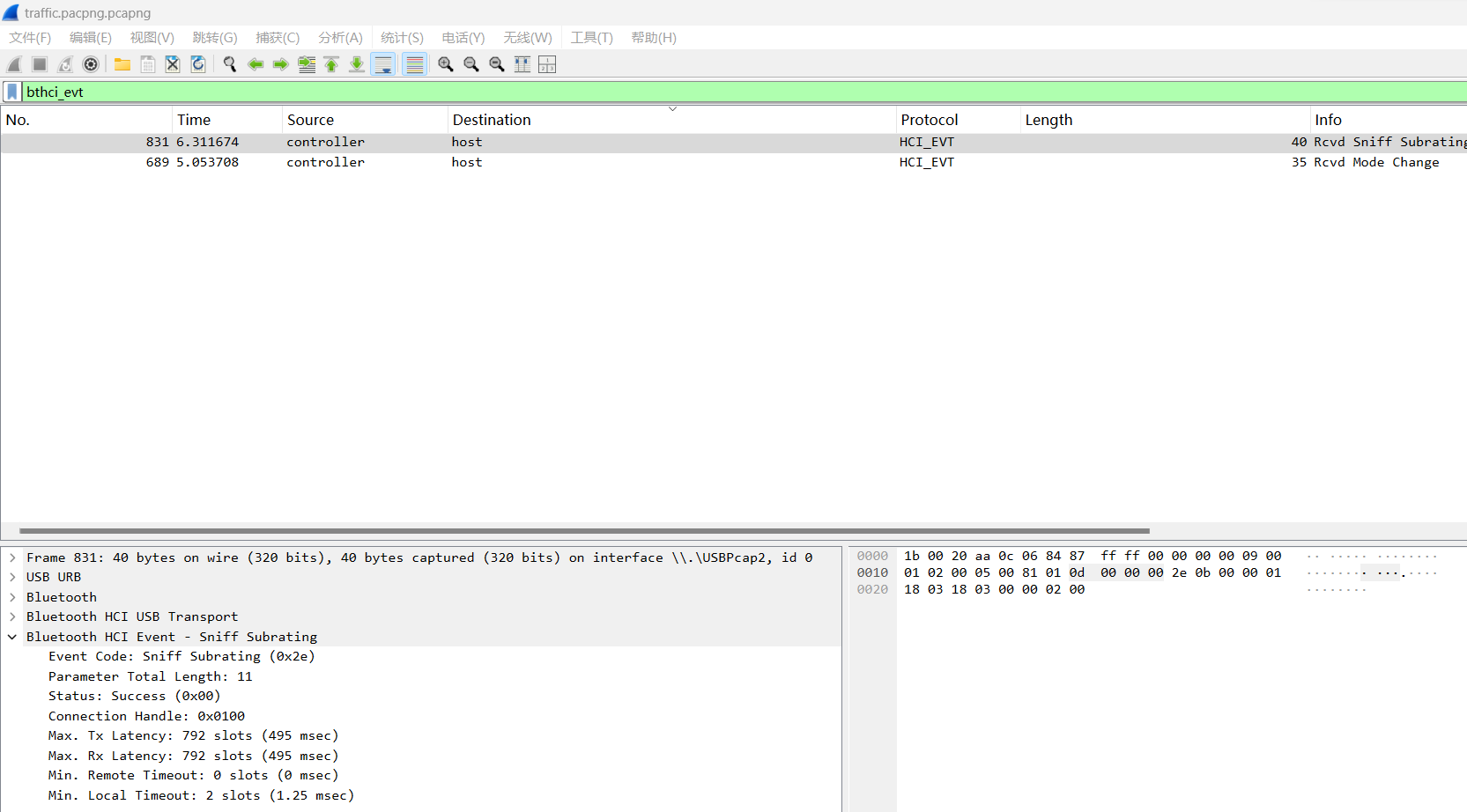Screen dimensions: 1467x812
Task: Save this capture file
Action: [x=148, y=64]
